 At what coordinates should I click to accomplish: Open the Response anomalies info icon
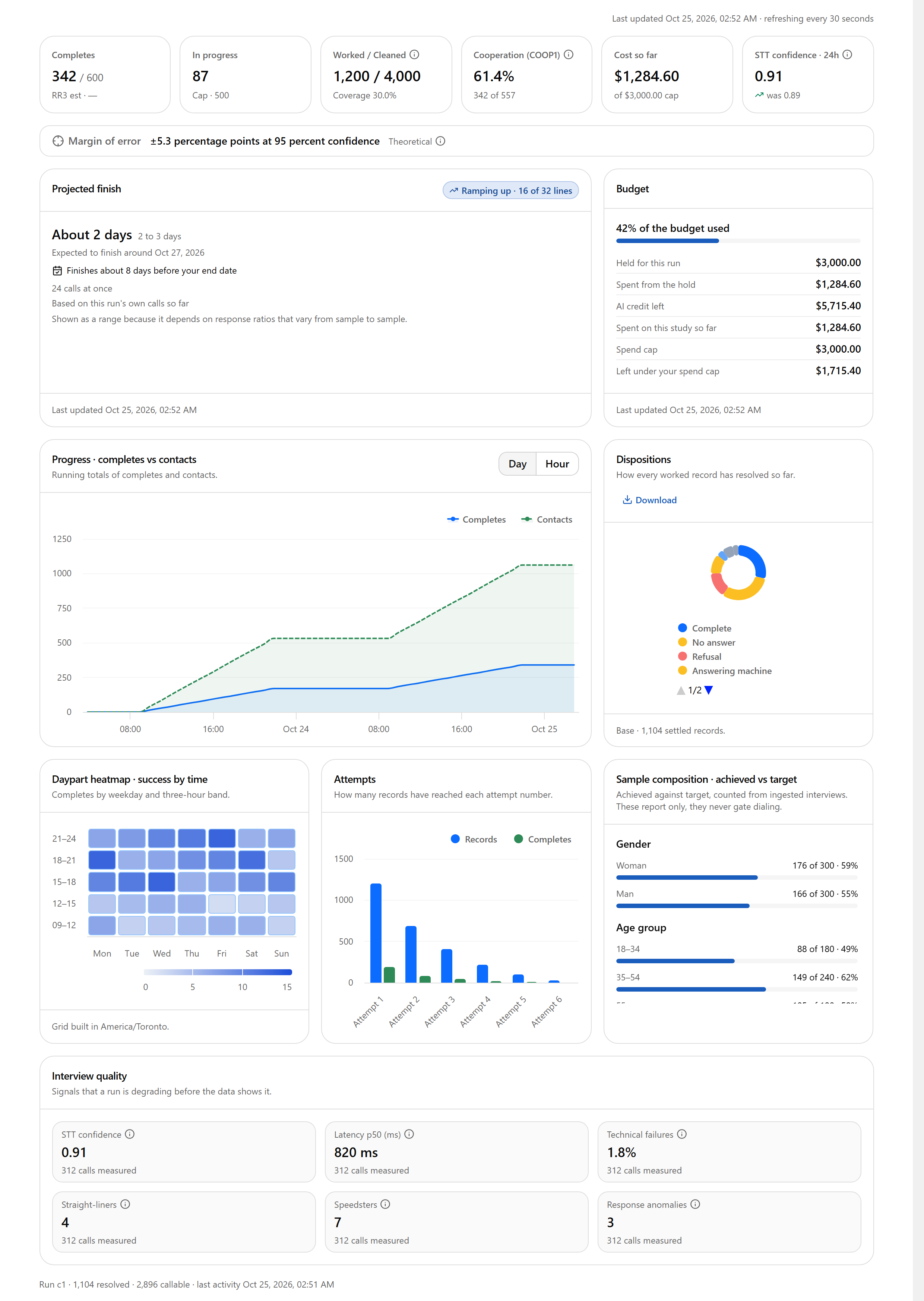[695, 1204]
